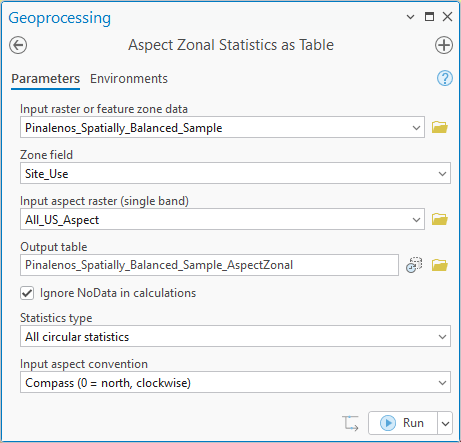Click the batch/schedule icon left of Run
The height and width of the screenshot is (443, 461).
point(350,423)
